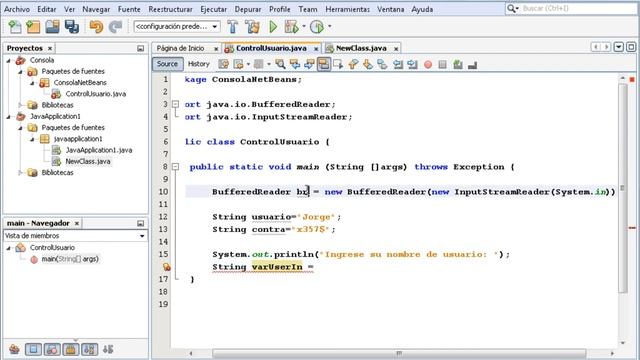Click the New Project toolbar icon
The height and width of the screenshot is (360, 640).
pyautogui.click(x=33, y=27)
